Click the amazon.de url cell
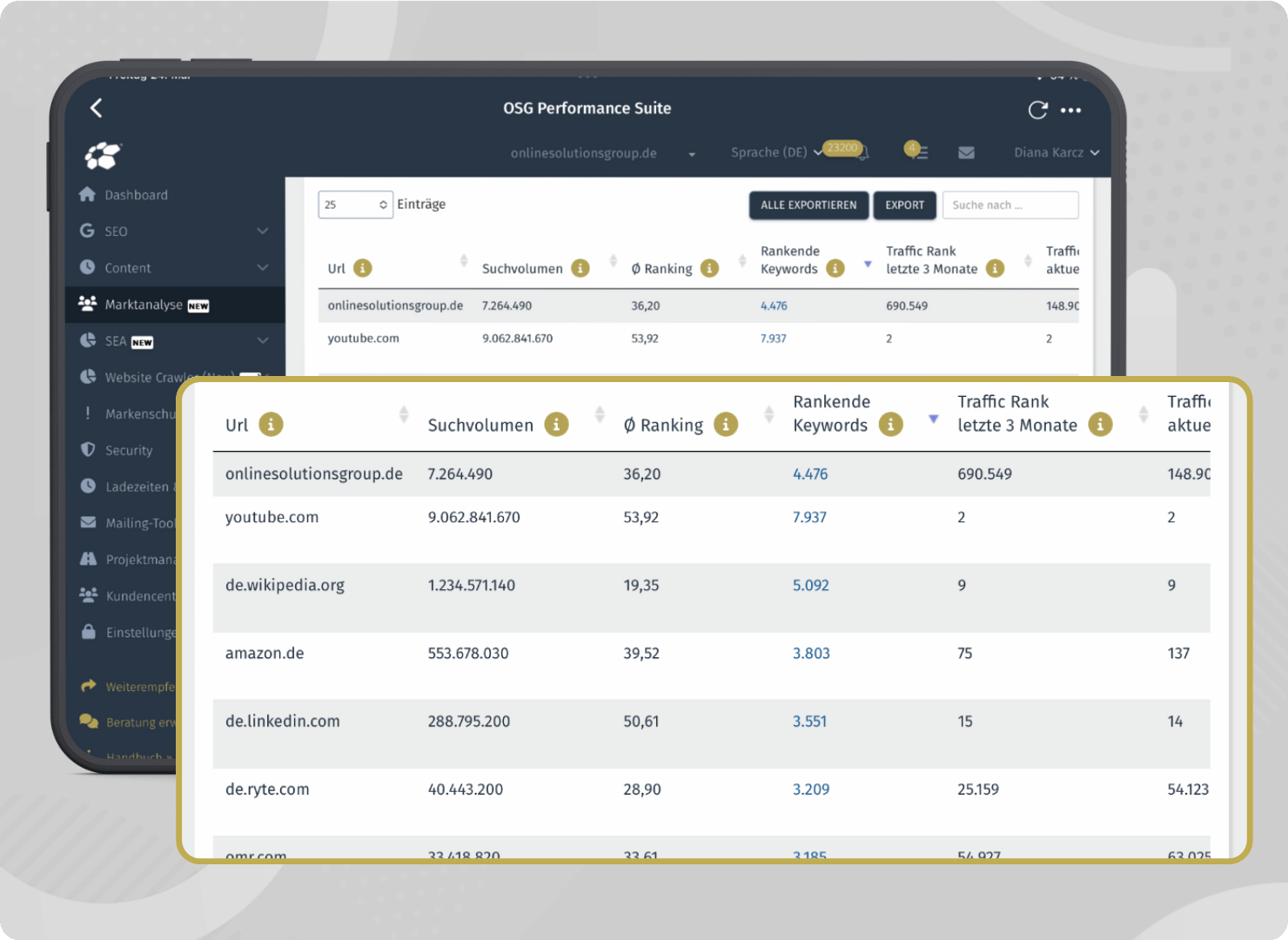Image resolution: width=1288 pixels, height=940 pixels. pyautogui.click(x=265, y=654)
